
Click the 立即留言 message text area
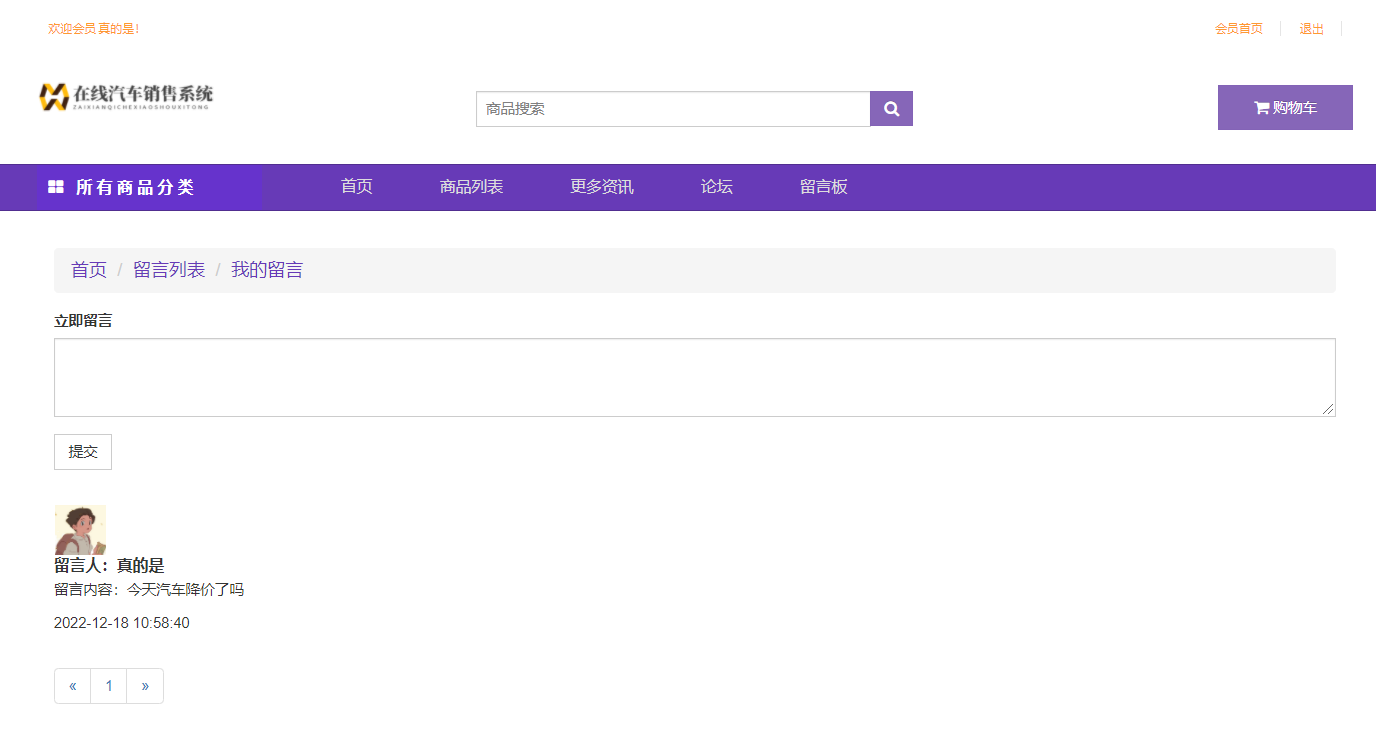694,377
